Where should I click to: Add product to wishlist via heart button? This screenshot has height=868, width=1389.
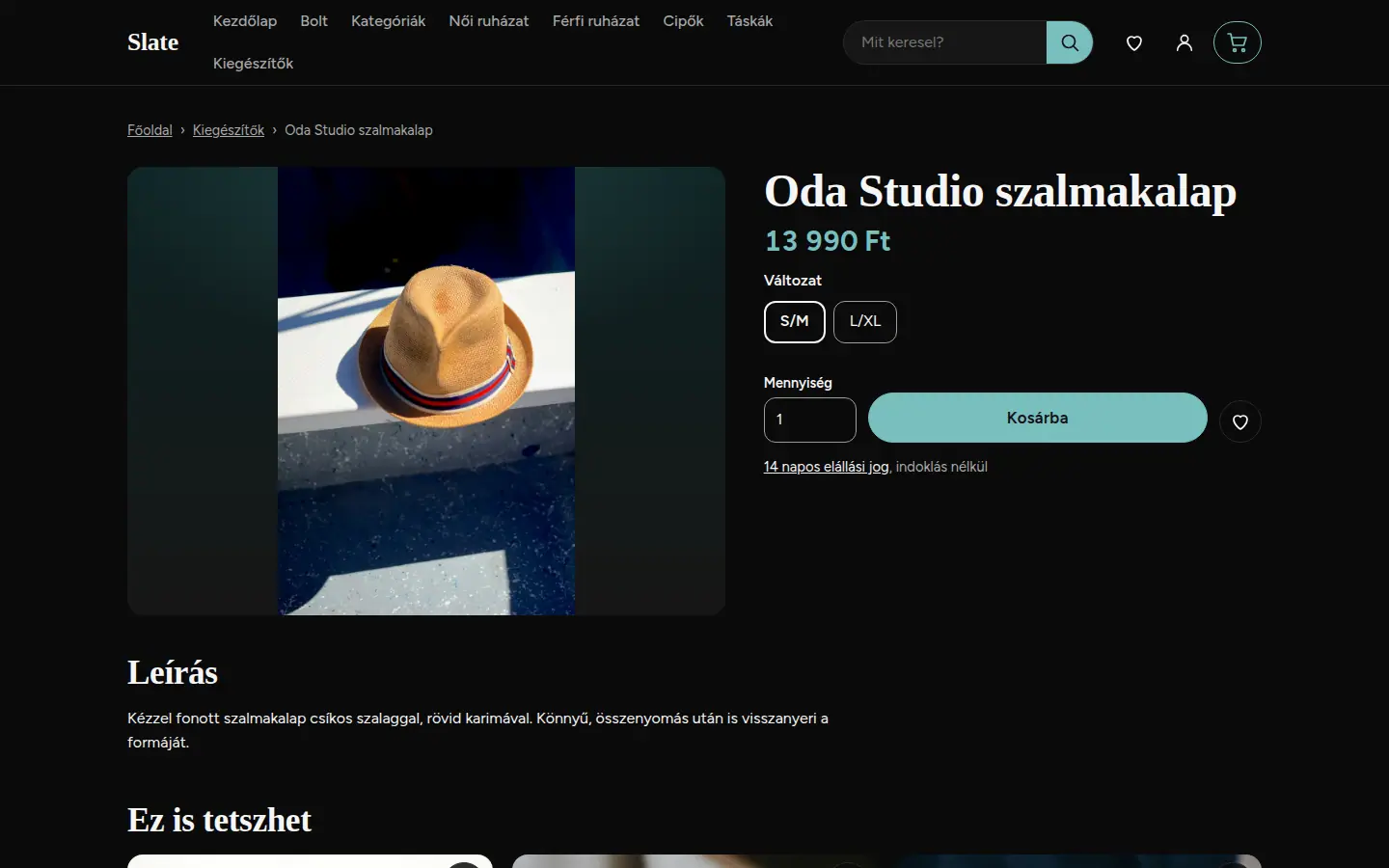1240,421
